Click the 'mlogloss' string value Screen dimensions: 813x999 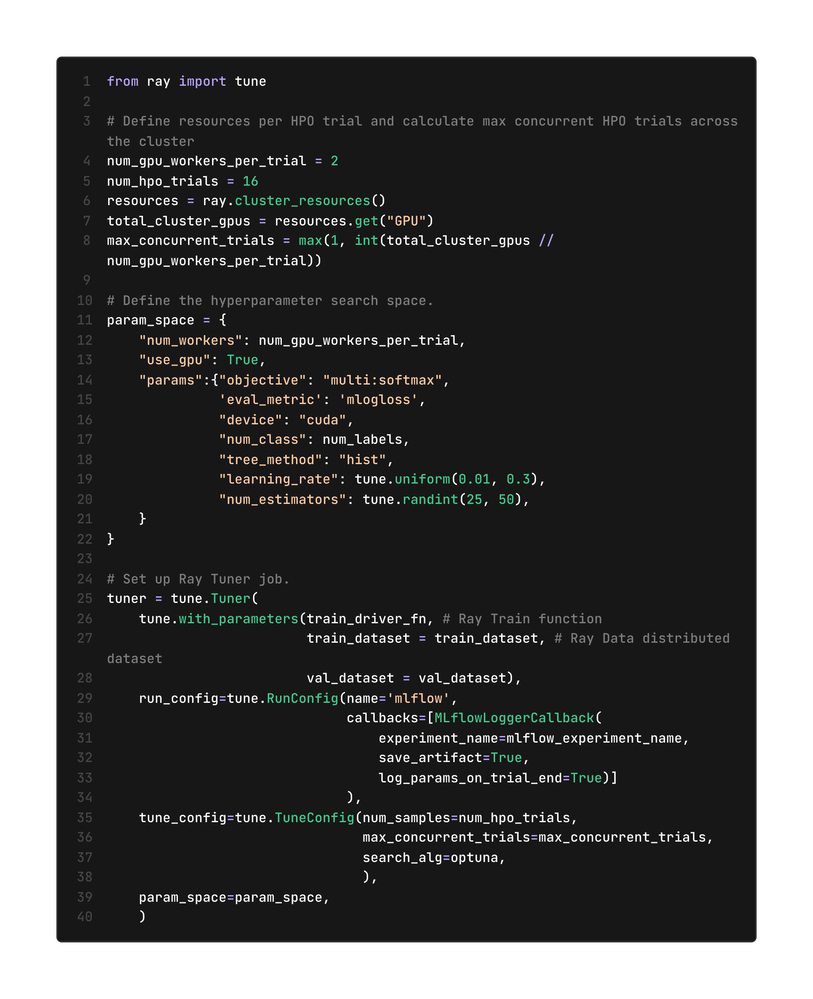(x=382, y=400)
